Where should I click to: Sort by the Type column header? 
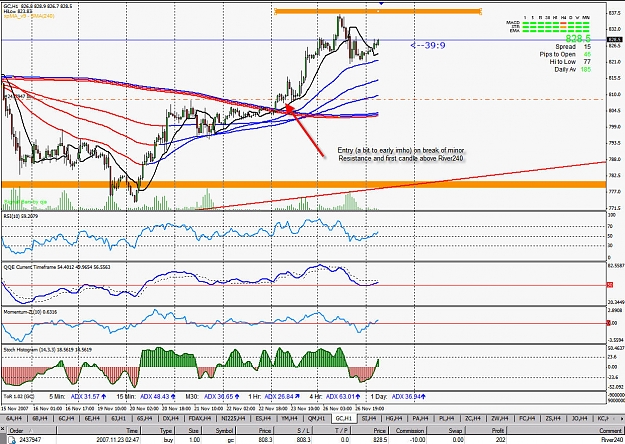click(157, 430)
